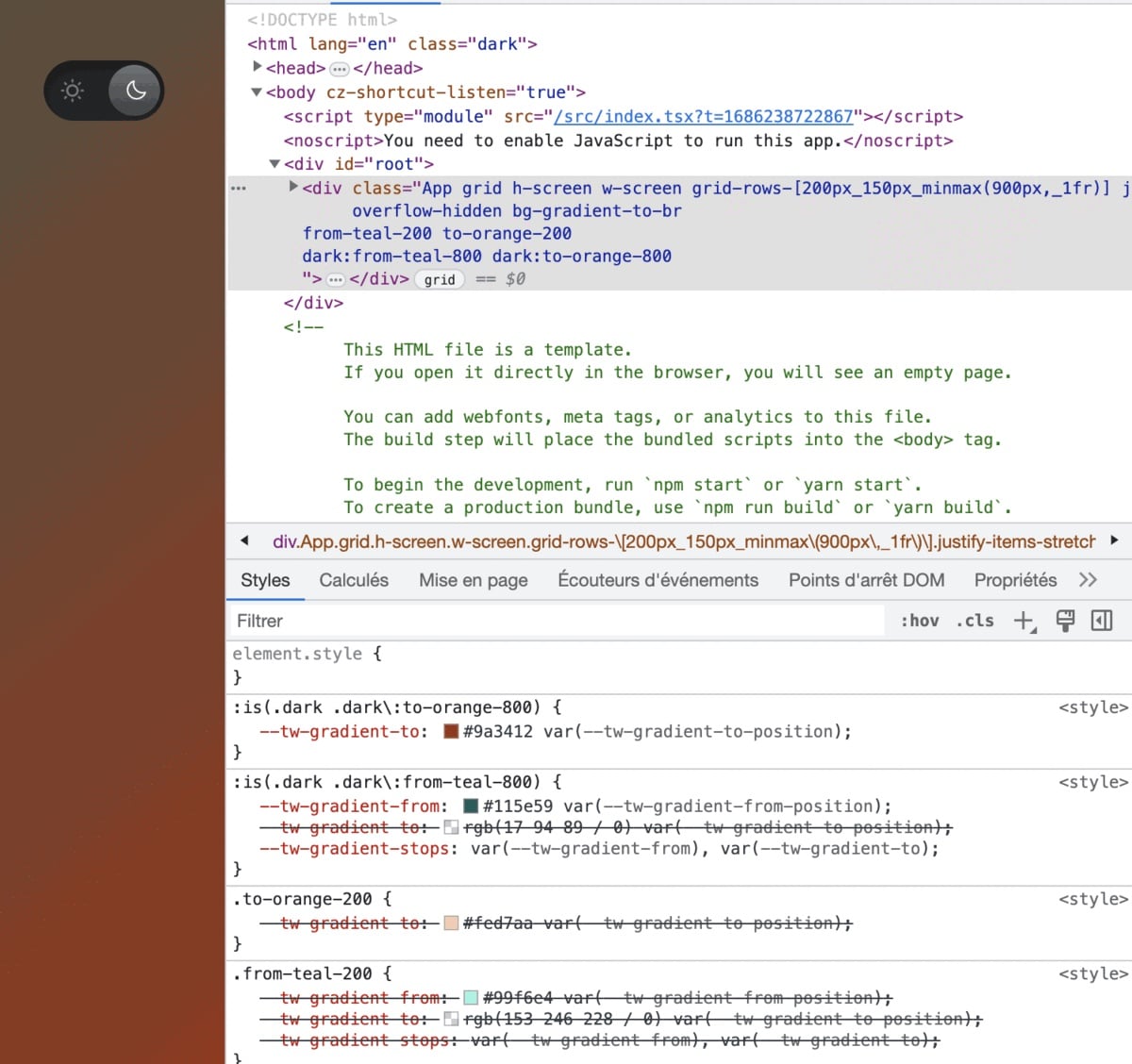This screenshot has height=1064, width=1132.
Task: Collapse the div id root triangle
Action: (275, 164)
